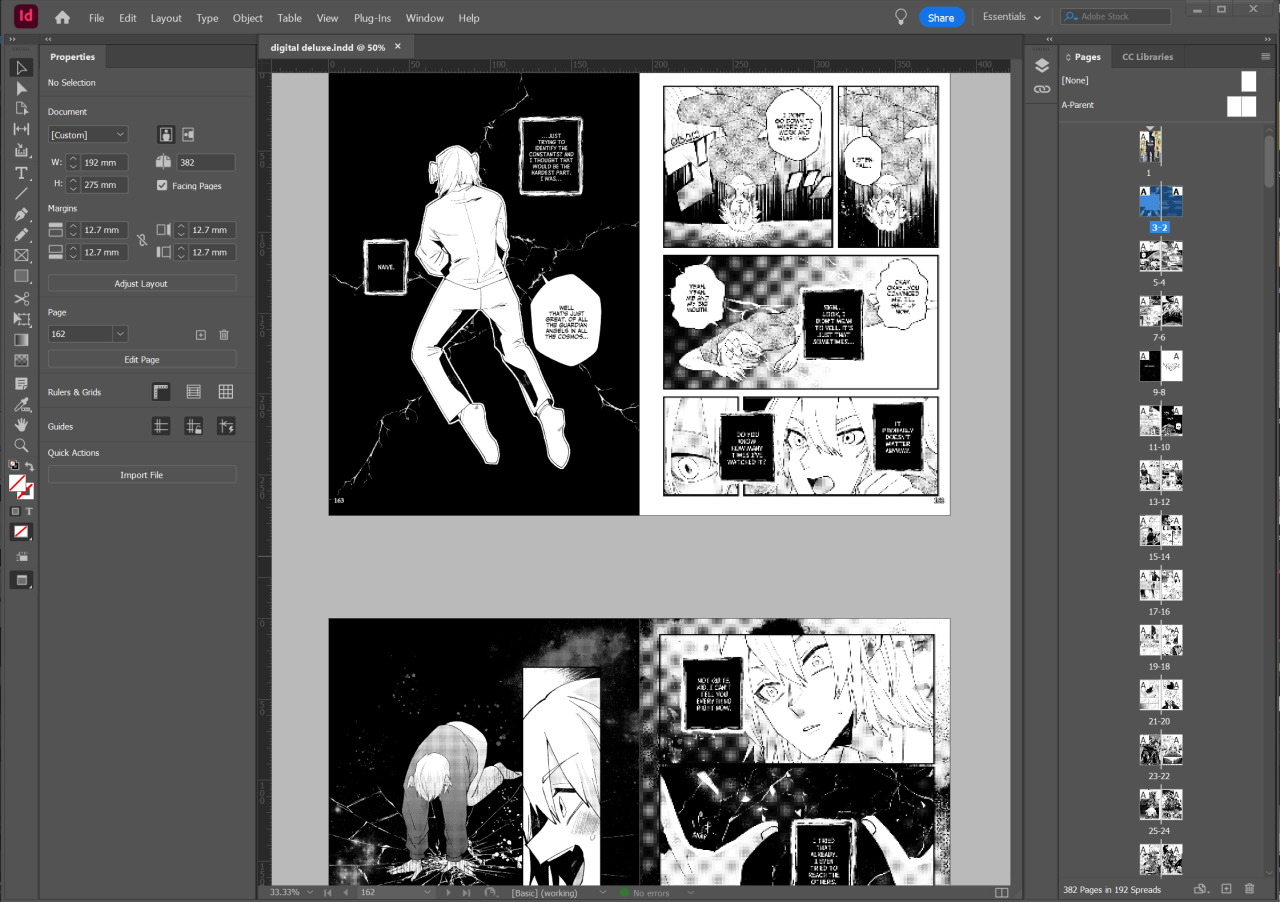1280x902 pixels.
Task: Go to next page arrow in status bar
Action: tap(449, 892)
